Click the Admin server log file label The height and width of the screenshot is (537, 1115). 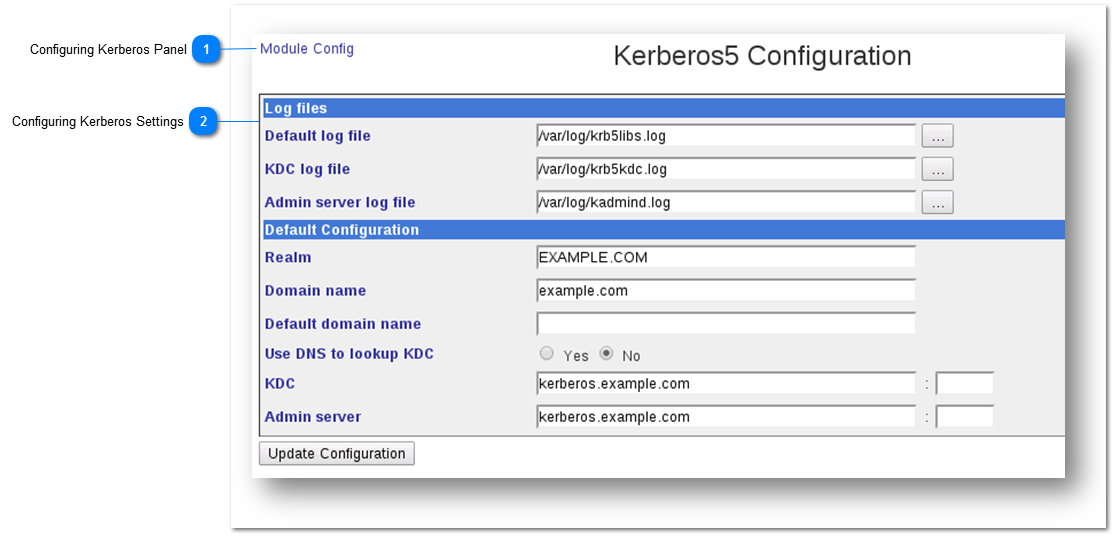coord(340,203)
